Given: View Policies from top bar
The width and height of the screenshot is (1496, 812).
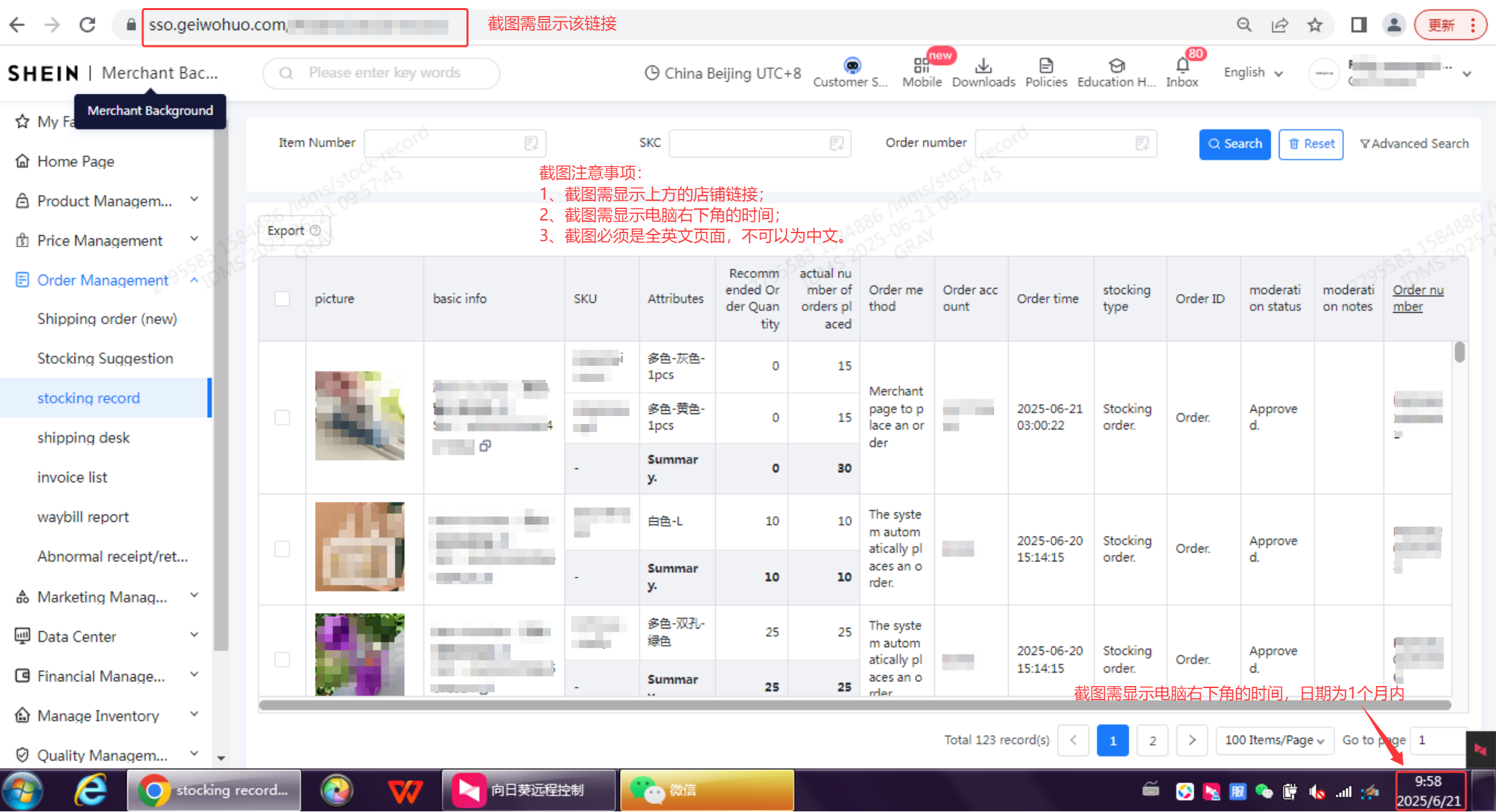Looking at the screenshot, I should (1046, 70).
